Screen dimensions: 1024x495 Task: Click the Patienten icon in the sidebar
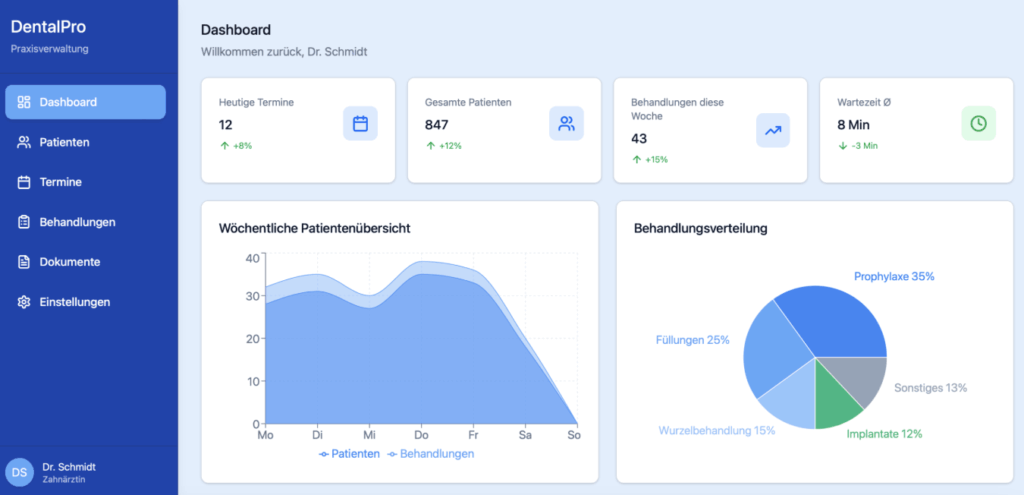tap(25, 142)
